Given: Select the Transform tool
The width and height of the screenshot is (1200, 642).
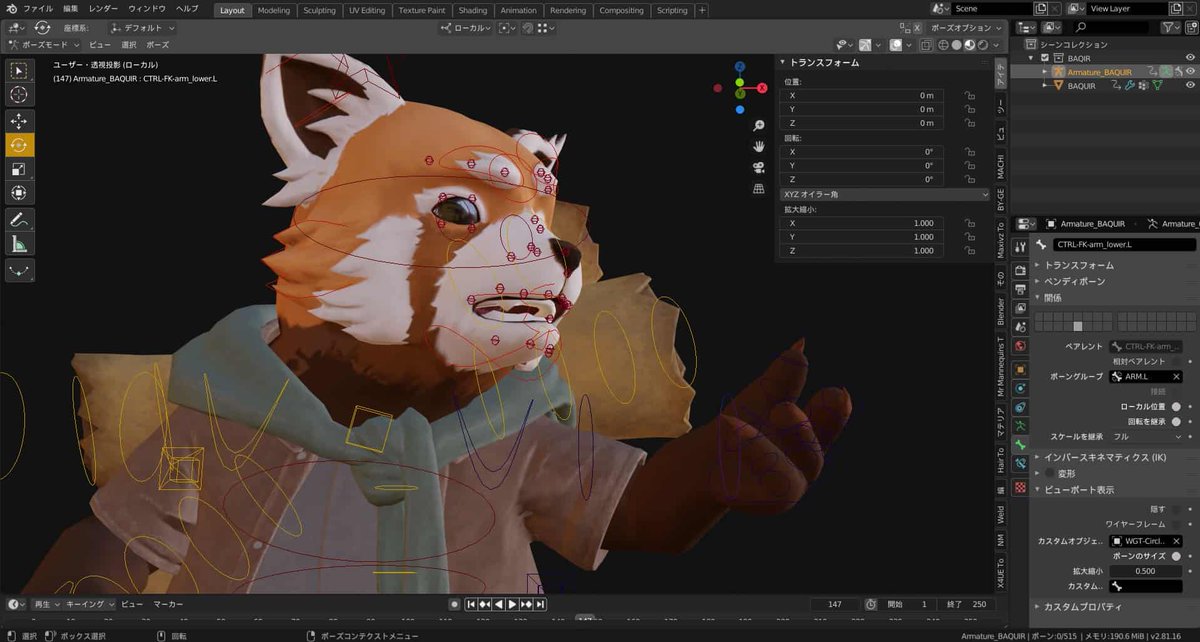Looking at the screenshot, I should [19, 193].
